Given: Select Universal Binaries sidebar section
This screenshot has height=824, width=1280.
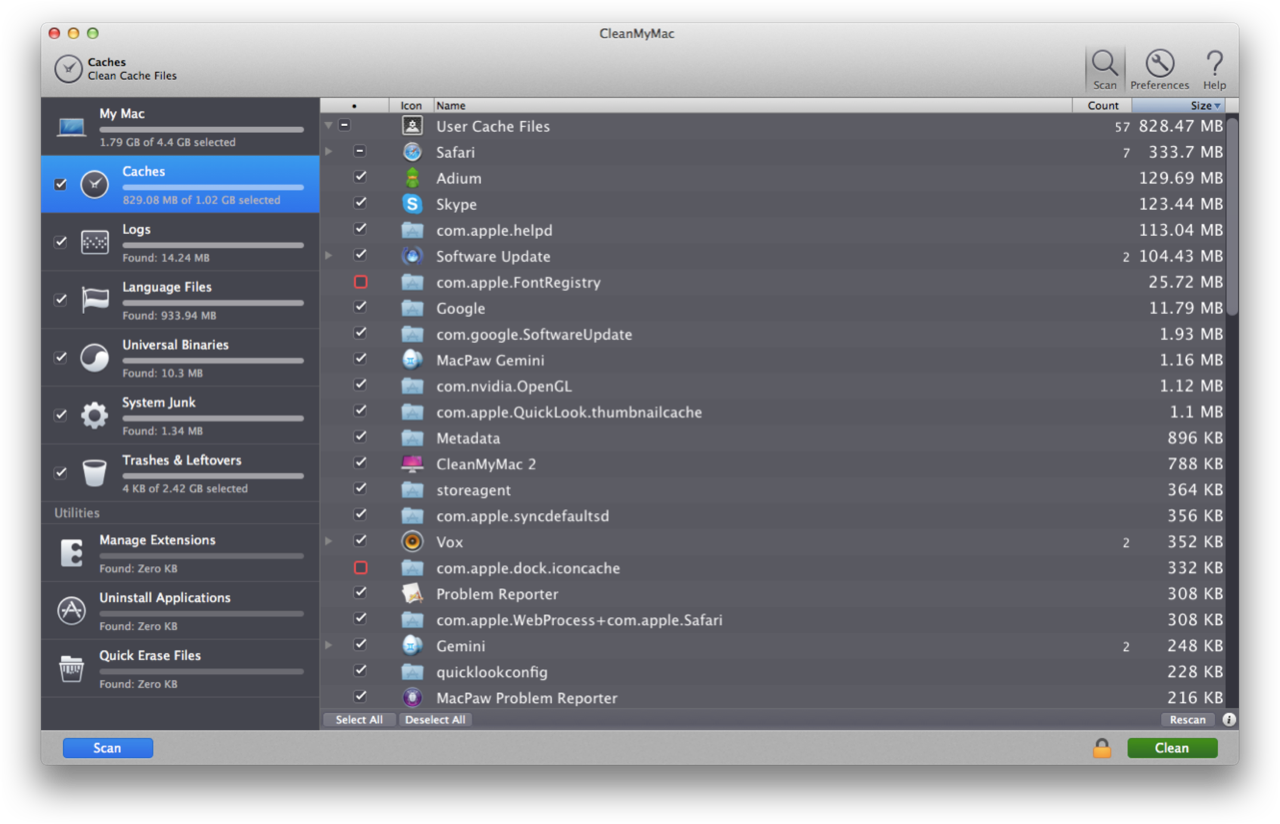Looking at the screenshot, I should [180, 358].
